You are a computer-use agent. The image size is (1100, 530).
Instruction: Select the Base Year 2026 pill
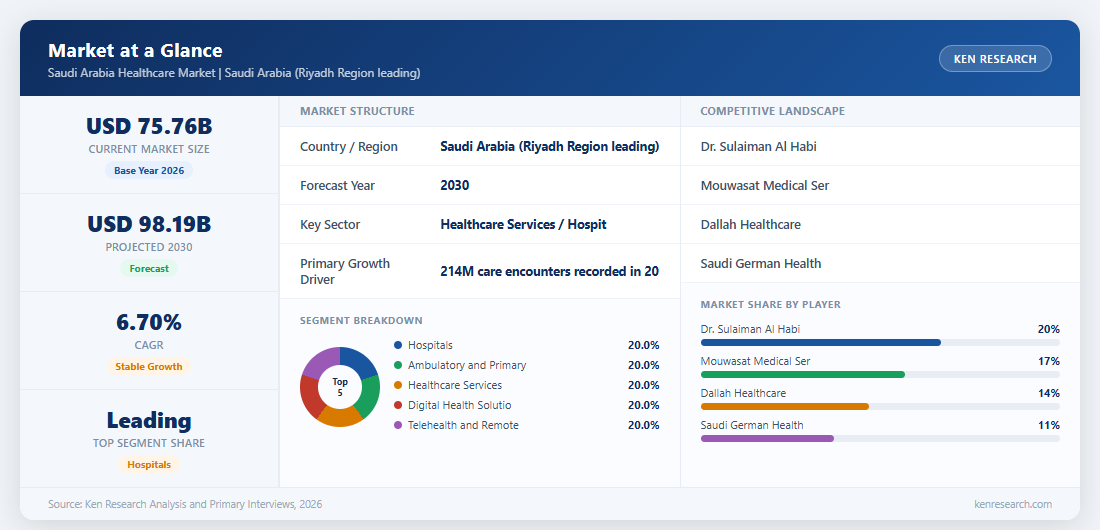(x=149, y=171)
